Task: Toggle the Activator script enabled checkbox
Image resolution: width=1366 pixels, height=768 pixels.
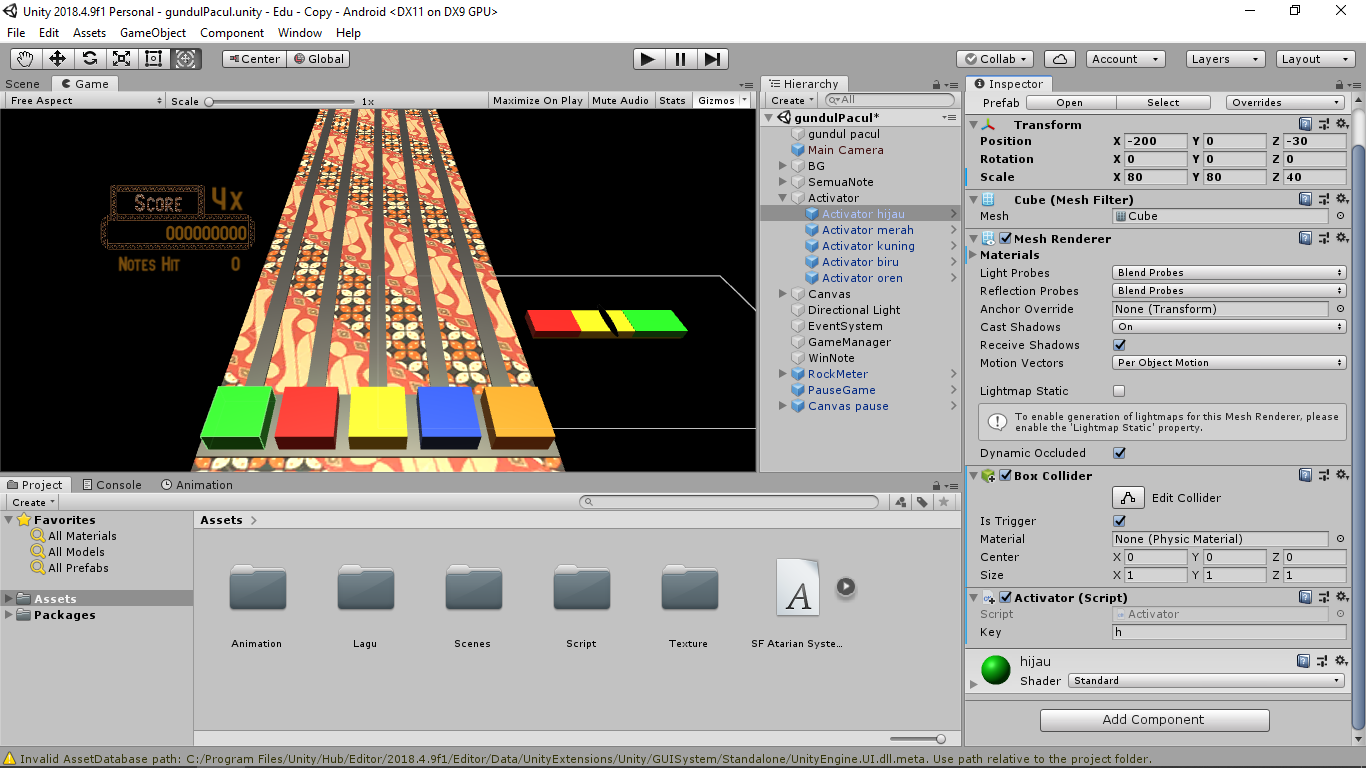Action: tap(1005, 597)
